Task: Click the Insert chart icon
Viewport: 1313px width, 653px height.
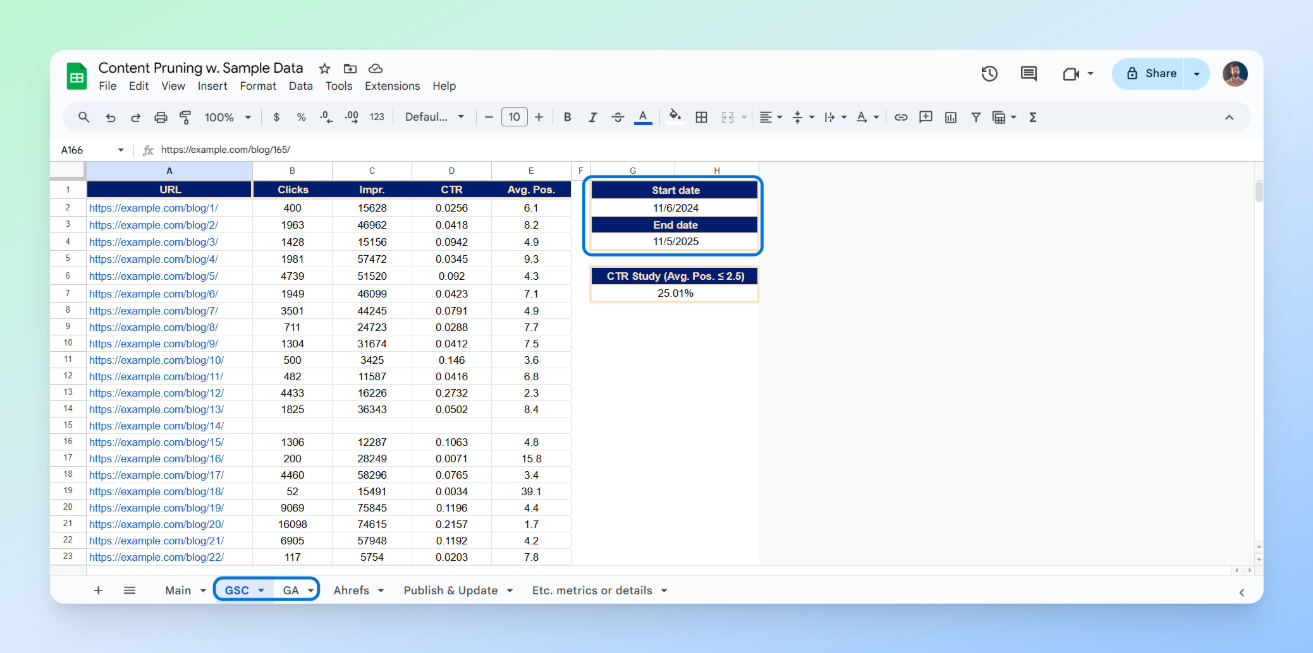Action: tap(951, 117)
